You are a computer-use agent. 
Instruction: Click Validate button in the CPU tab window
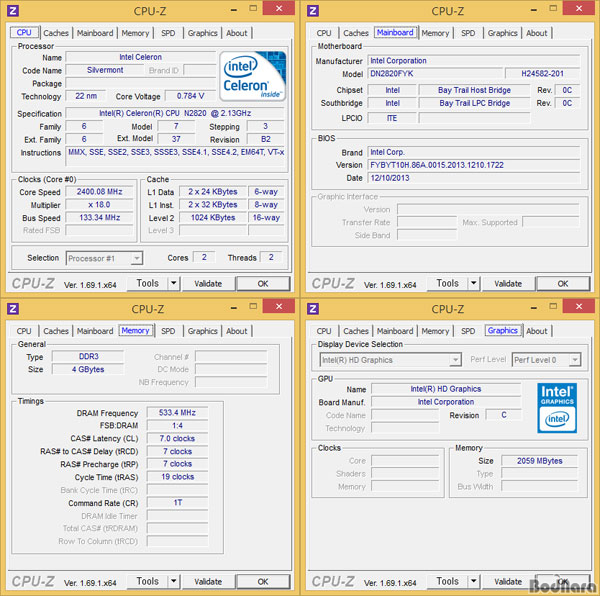click(208, 283)
